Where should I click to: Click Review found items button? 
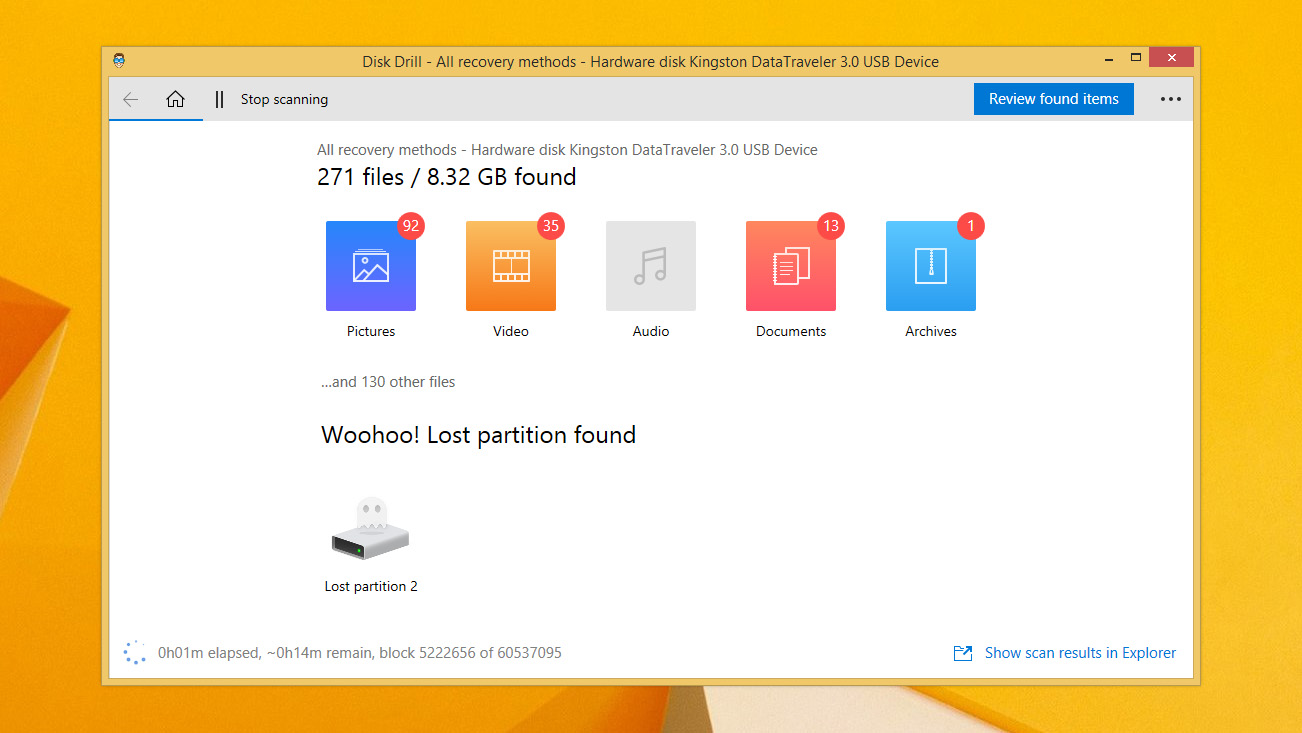coord(1054,99)
